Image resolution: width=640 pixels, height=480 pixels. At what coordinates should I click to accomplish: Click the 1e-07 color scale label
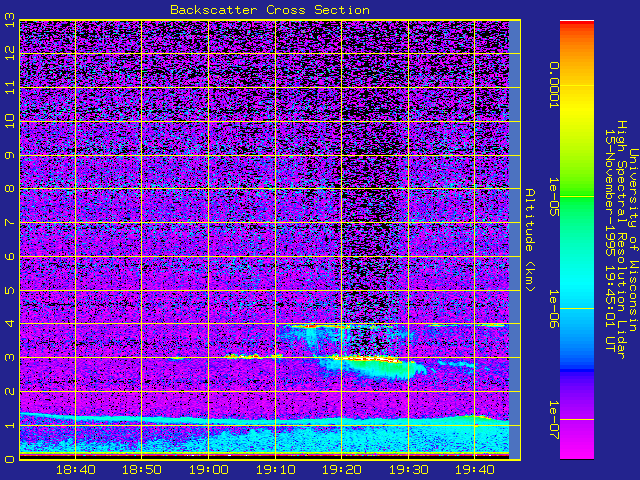click(x=554, y=420)
